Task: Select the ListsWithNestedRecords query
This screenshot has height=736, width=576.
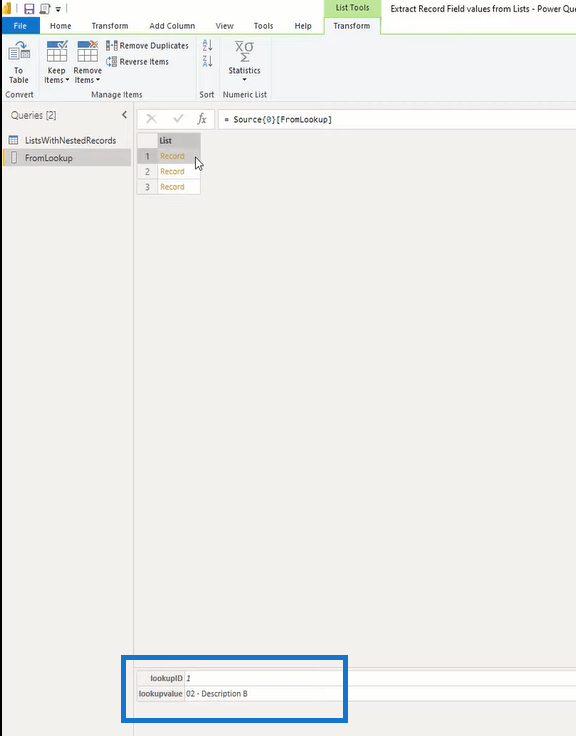Action: tap(67, 140)
